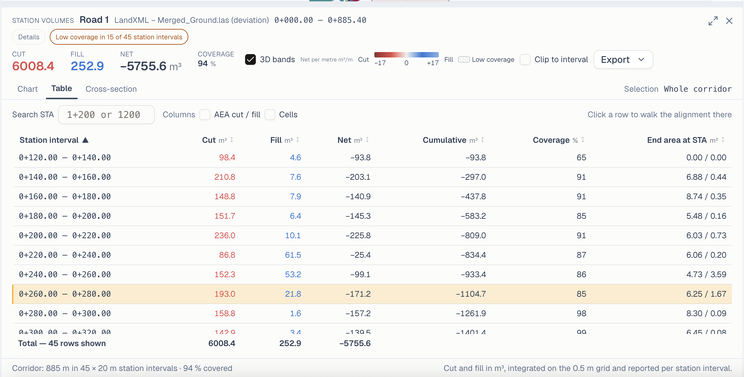Select row 0+220.00 – 0+240.00

pyautogui.click(x=372, y=255)
